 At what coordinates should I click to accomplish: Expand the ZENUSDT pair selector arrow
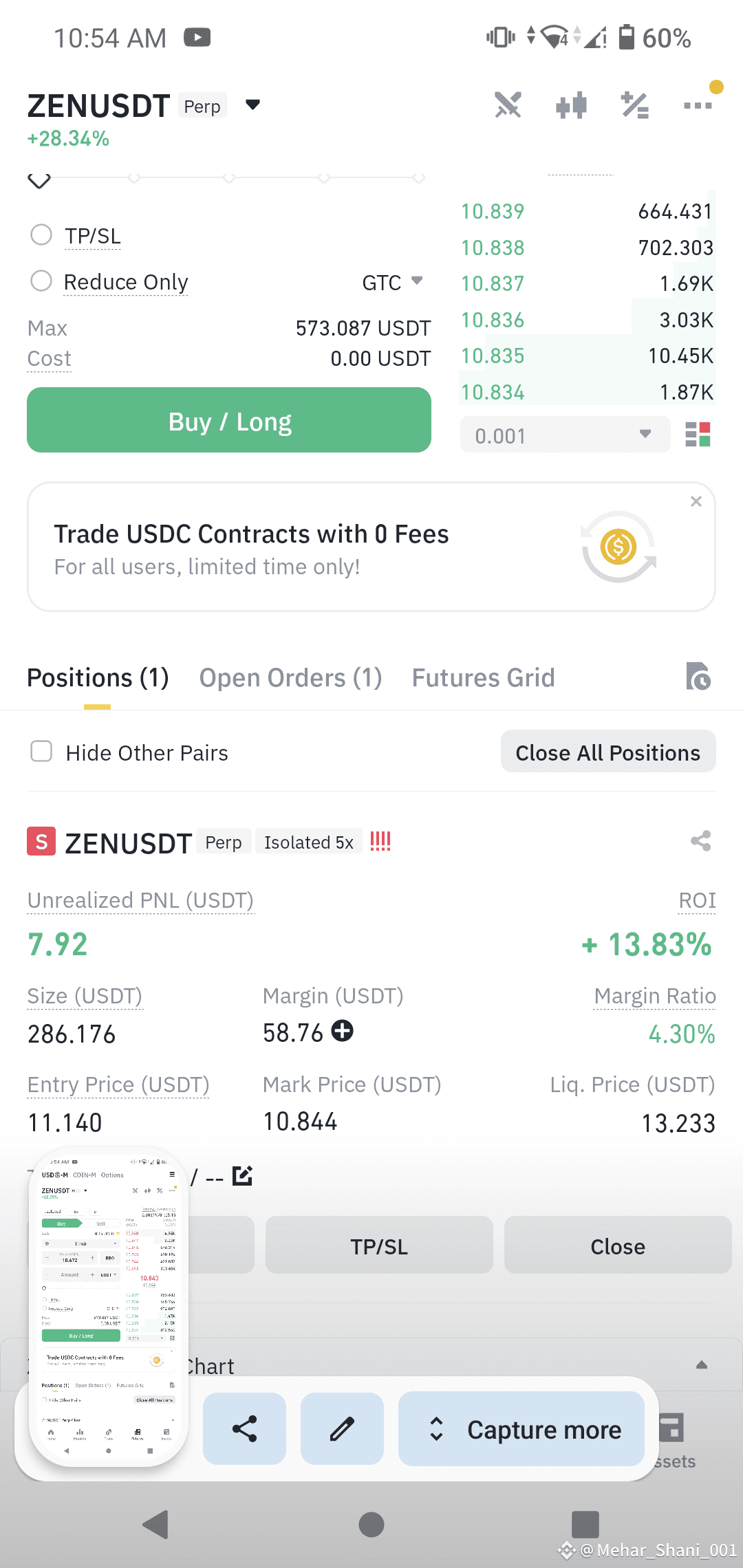coord(252,105)
